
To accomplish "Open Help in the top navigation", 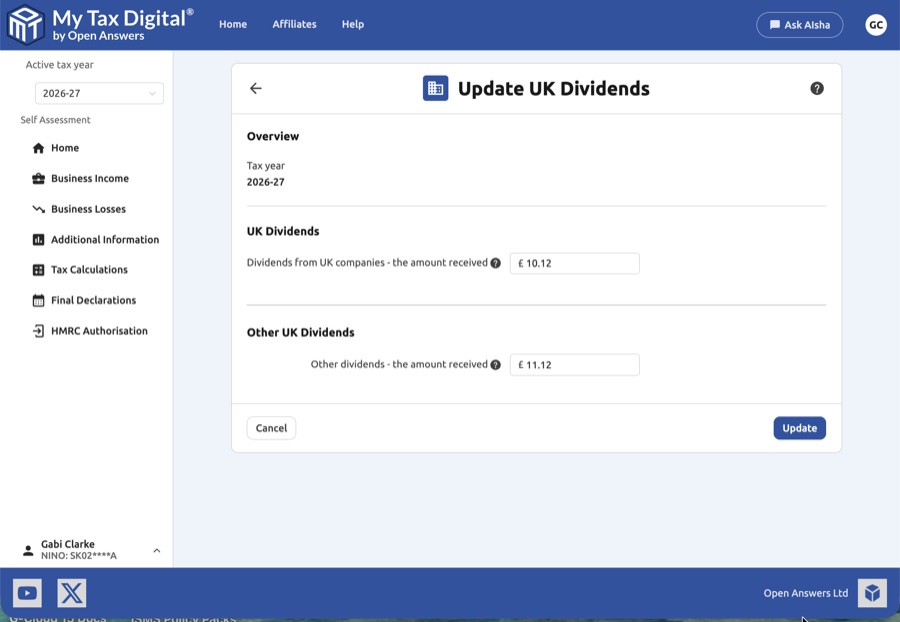I will point(353,25).
